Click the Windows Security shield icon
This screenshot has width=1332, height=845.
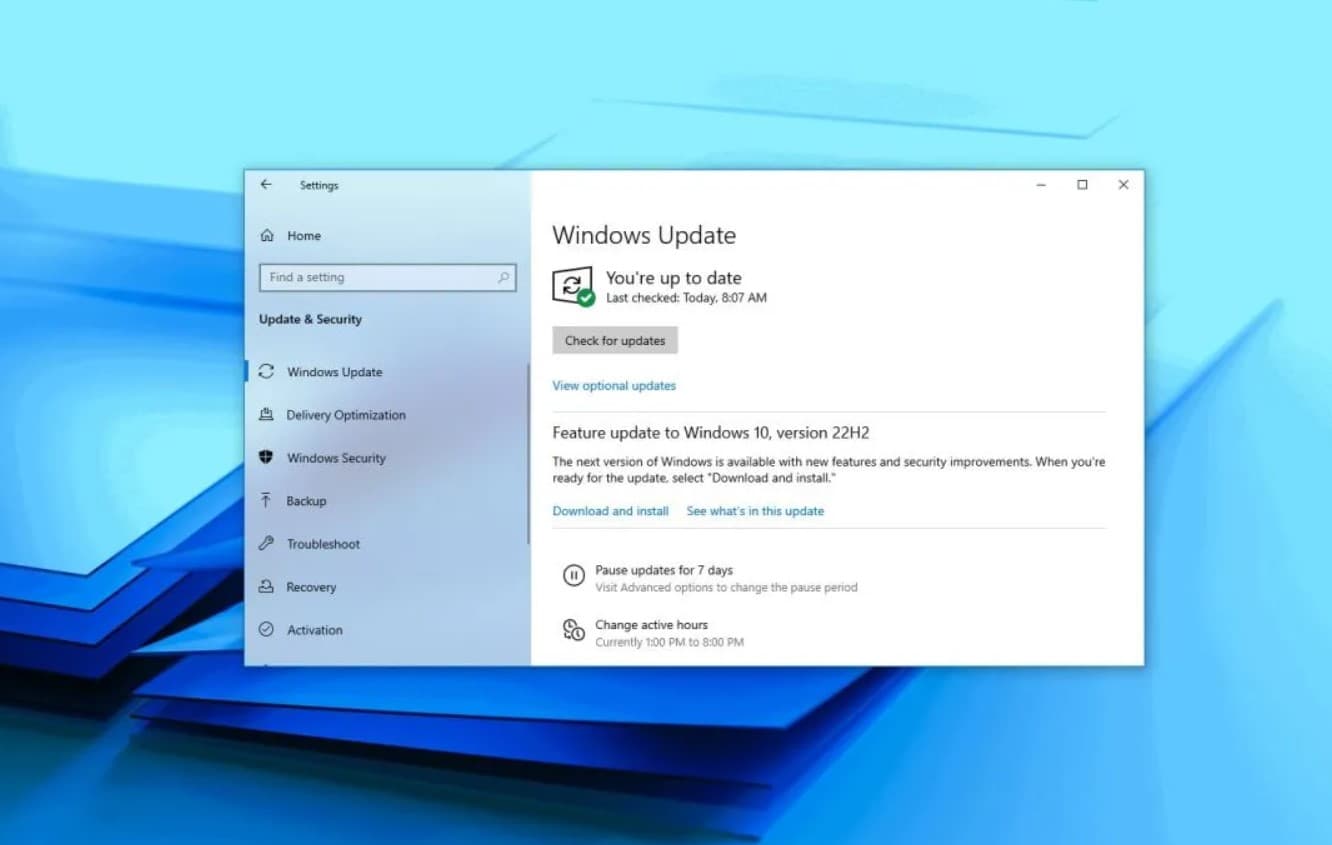click(266, 457)
